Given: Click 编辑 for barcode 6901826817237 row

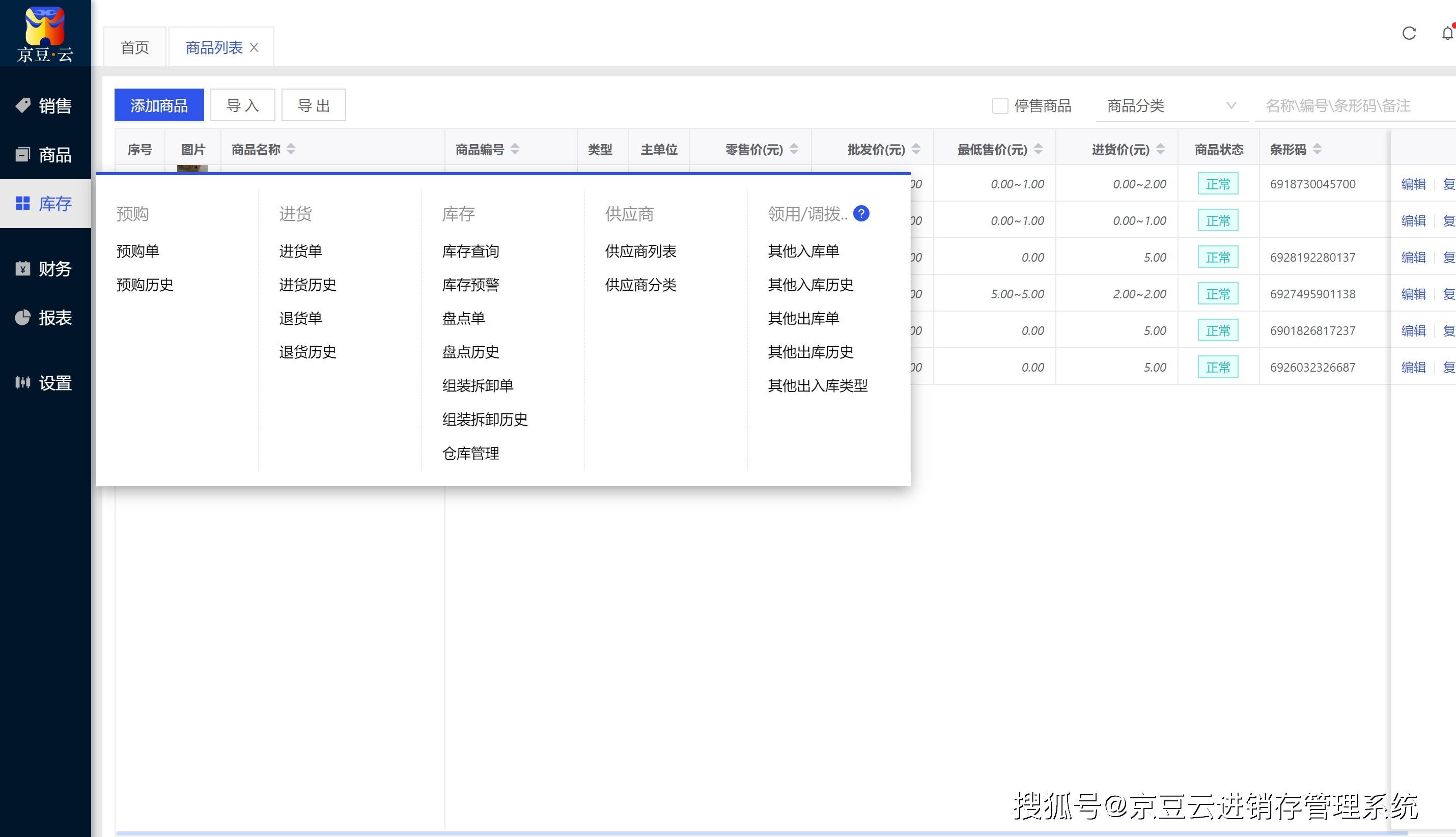Looking at the screenshot, I should (x=1413, y=330).
